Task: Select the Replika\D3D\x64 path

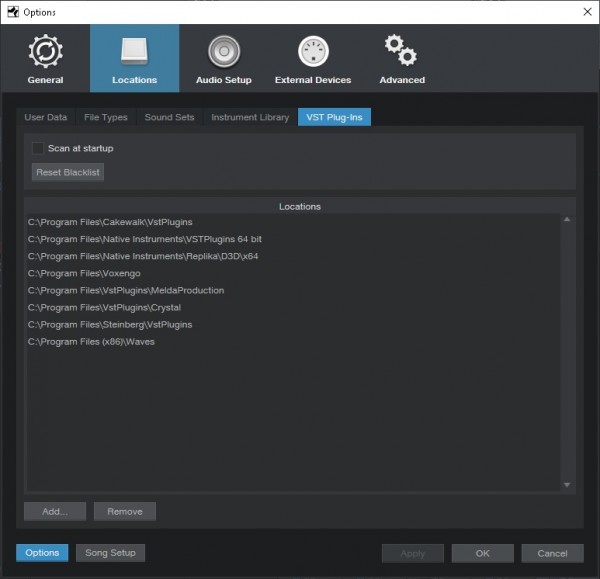Action: 293,256
